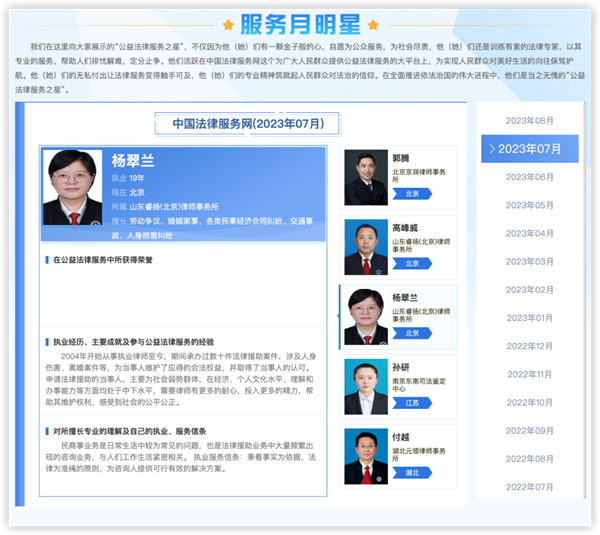Viewport: 600px width, 535px height.
Task: Click 所属 山东睿扬(北京)律师事务所 in the profile
Action: 165,207
